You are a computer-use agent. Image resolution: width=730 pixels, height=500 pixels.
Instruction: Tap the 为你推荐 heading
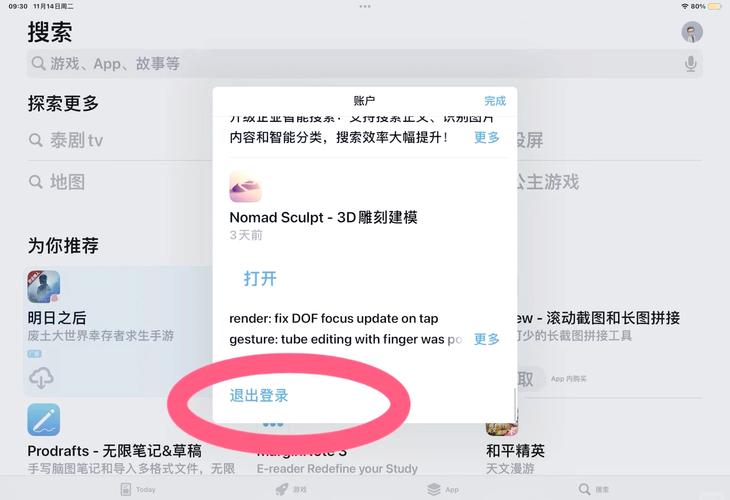(63, 245)
